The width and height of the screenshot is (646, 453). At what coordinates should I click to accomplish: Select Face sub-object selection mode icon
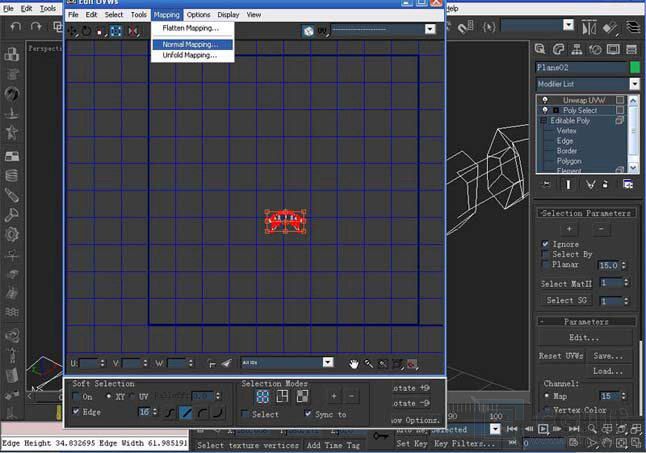pyautogui.click(x=302, y=396)
